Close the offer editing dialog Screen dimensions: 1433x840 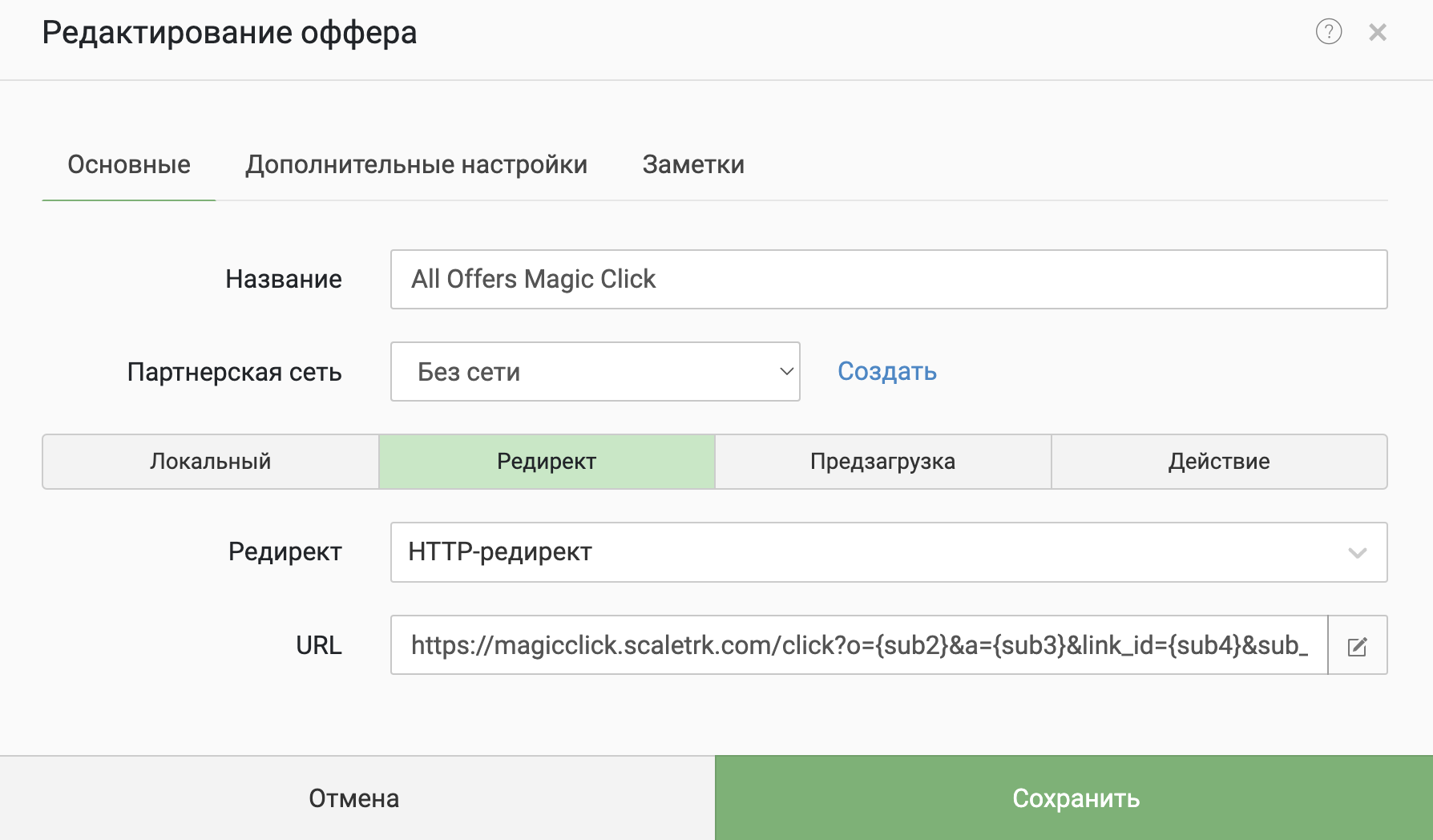click(x=1378, y=32)
